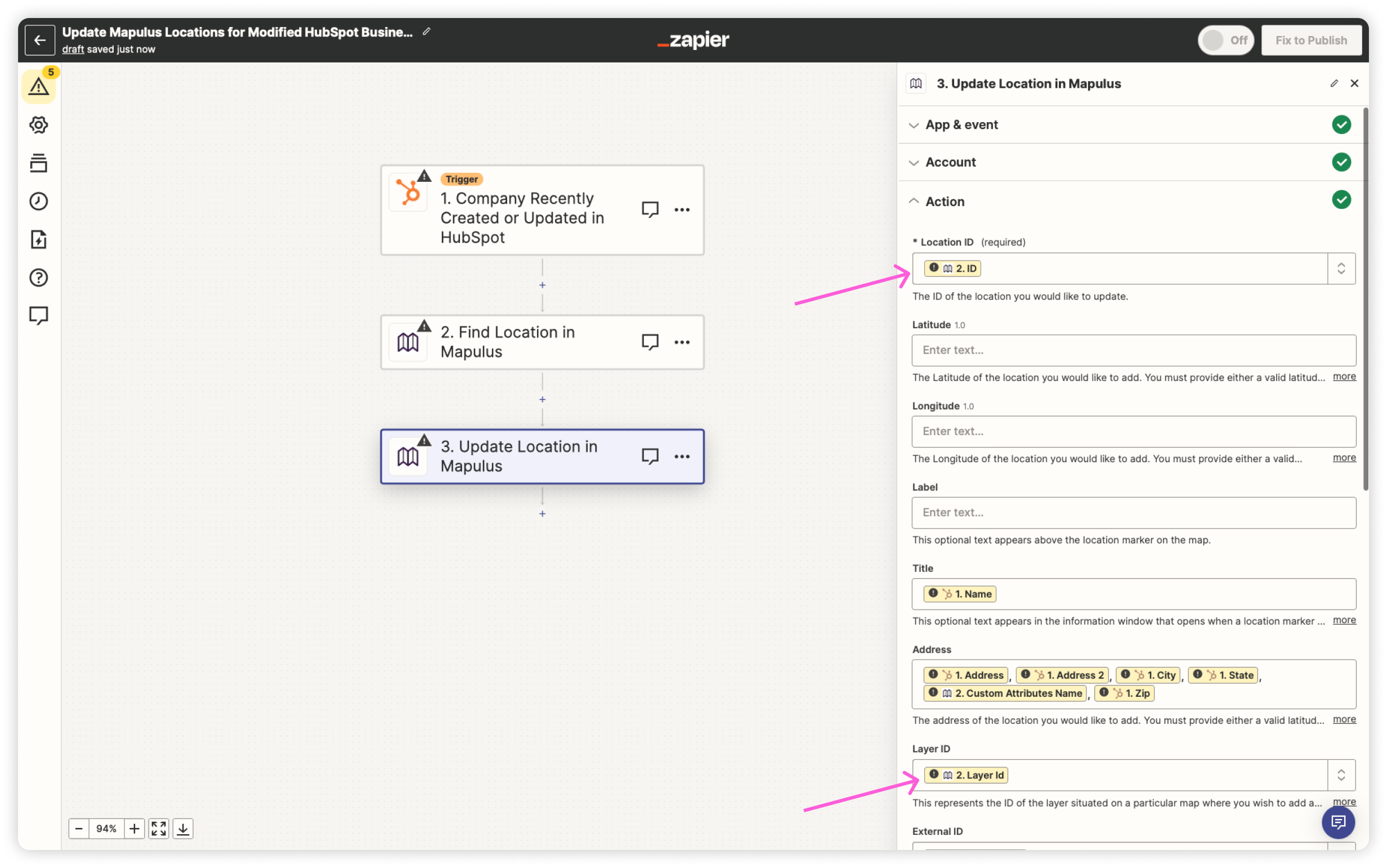Fit the Zap to view
This screenshot has width=1387, height=868.
[158, 829]
